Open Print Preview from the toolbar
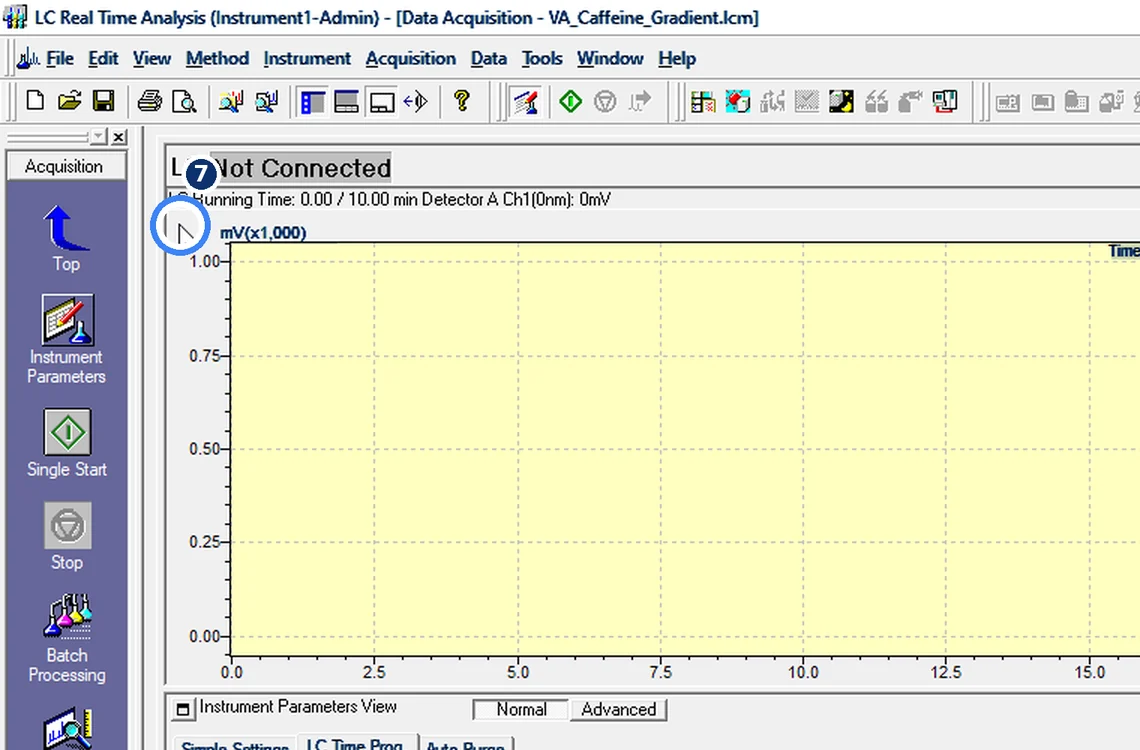1140x750 pixels. tap(184, 101)
